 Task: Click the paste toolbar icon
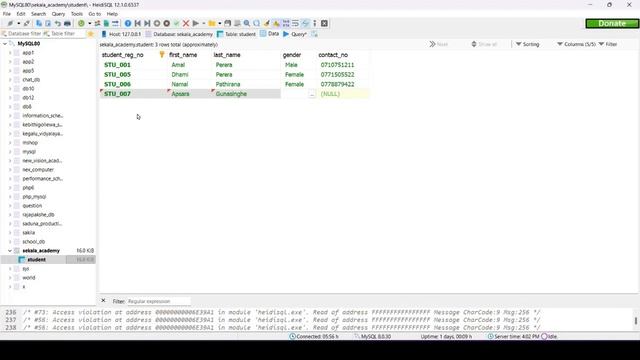pyautogui.click(x=48, y=24)
